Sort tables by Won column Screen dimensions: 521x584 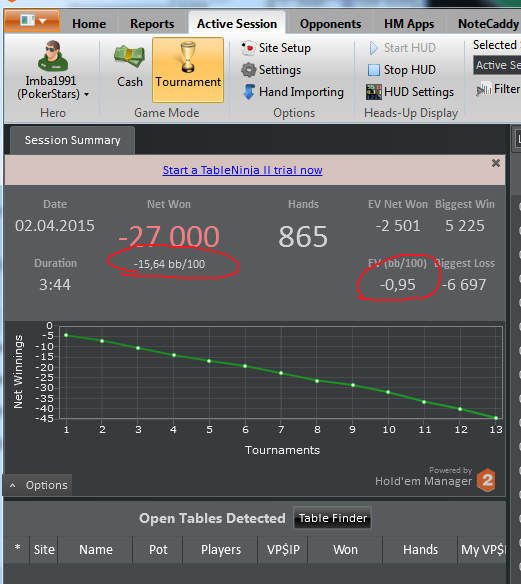(345, 550)
